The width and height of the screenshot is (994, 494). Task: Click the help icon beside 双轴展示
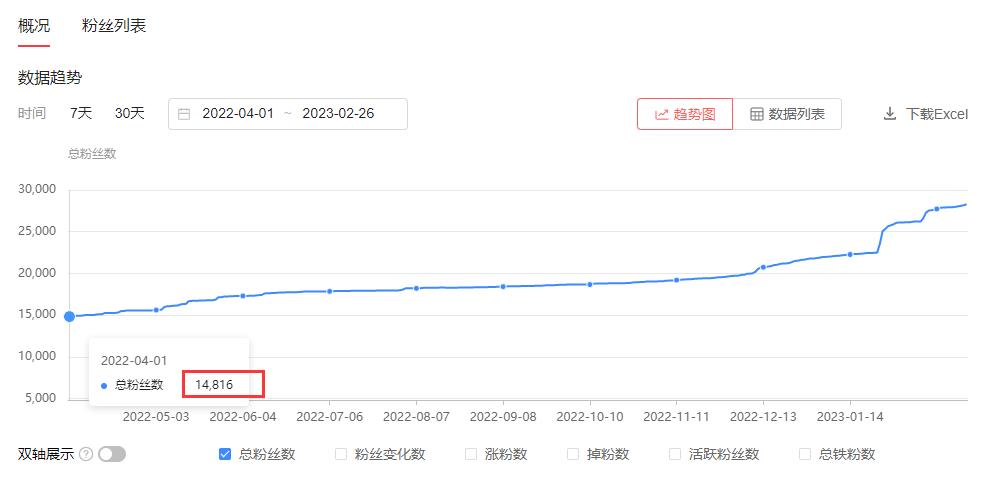click(x=86, y=454)
